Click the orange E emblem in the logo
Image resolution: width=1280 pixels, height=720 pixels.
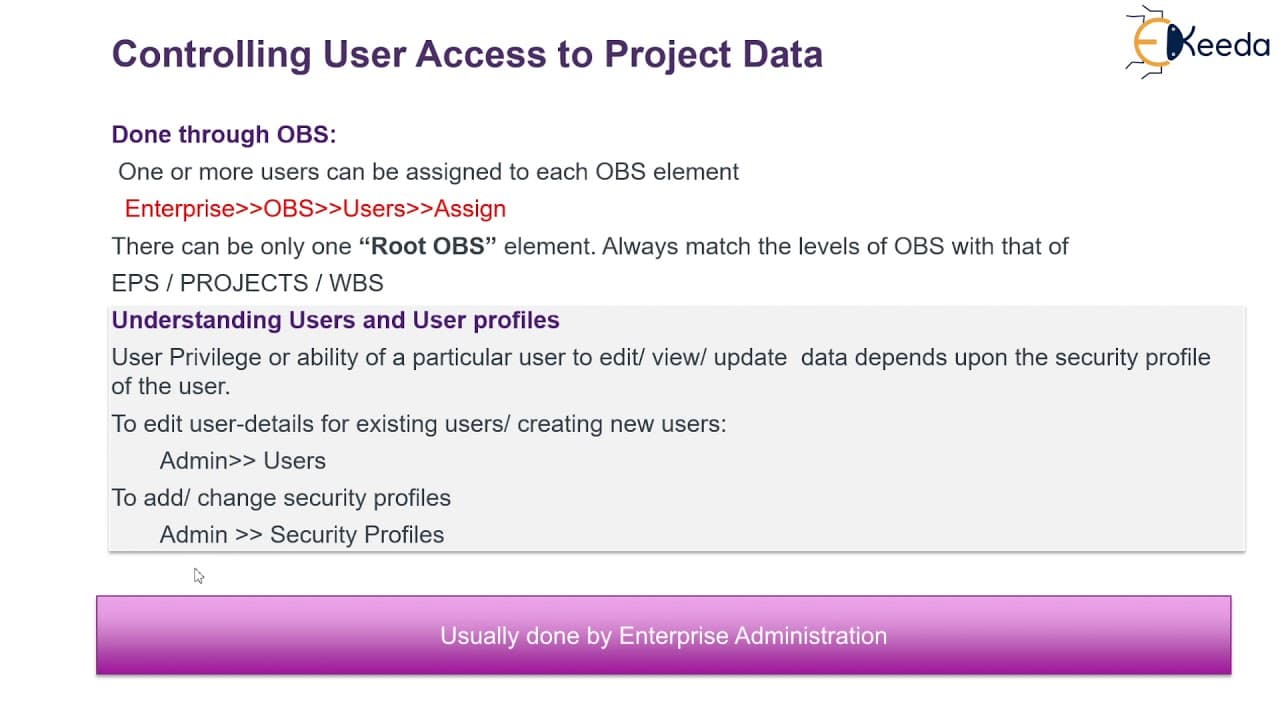[x=1150, y=43]
